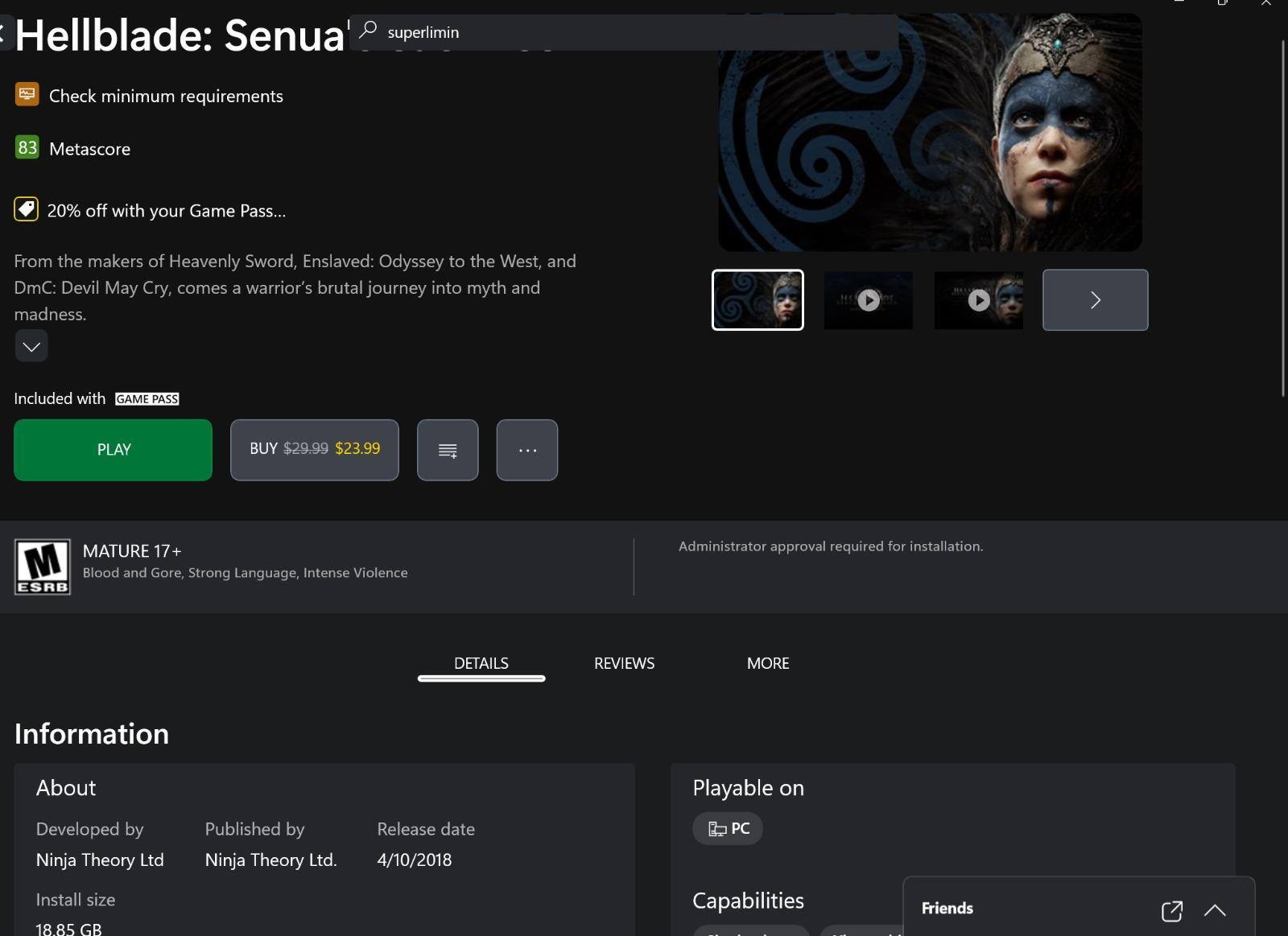Click the green 83 Metascore badge
The height and width of the screenshot is (936, 1288).
tap(27, 147)
